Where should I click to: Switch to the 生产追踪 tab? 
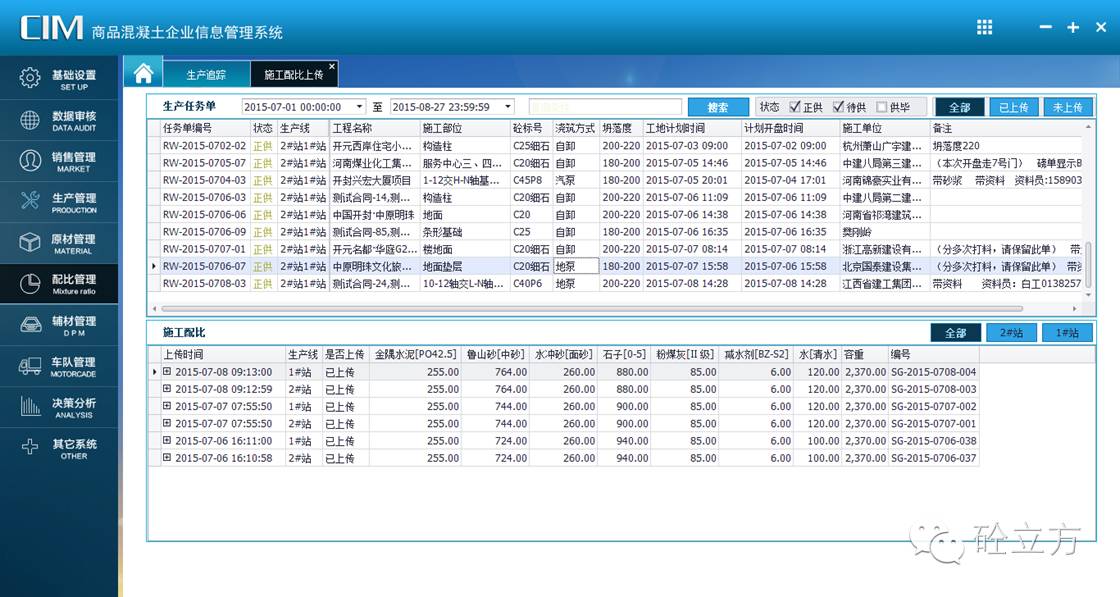point(206,75)
